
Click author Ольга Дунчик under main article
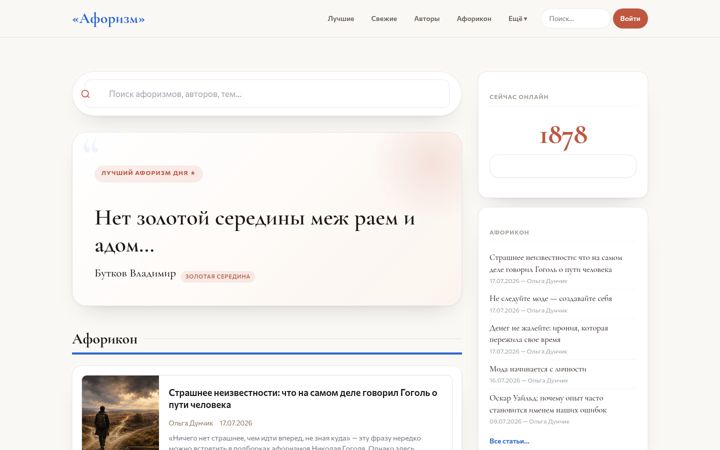[191, 423]
